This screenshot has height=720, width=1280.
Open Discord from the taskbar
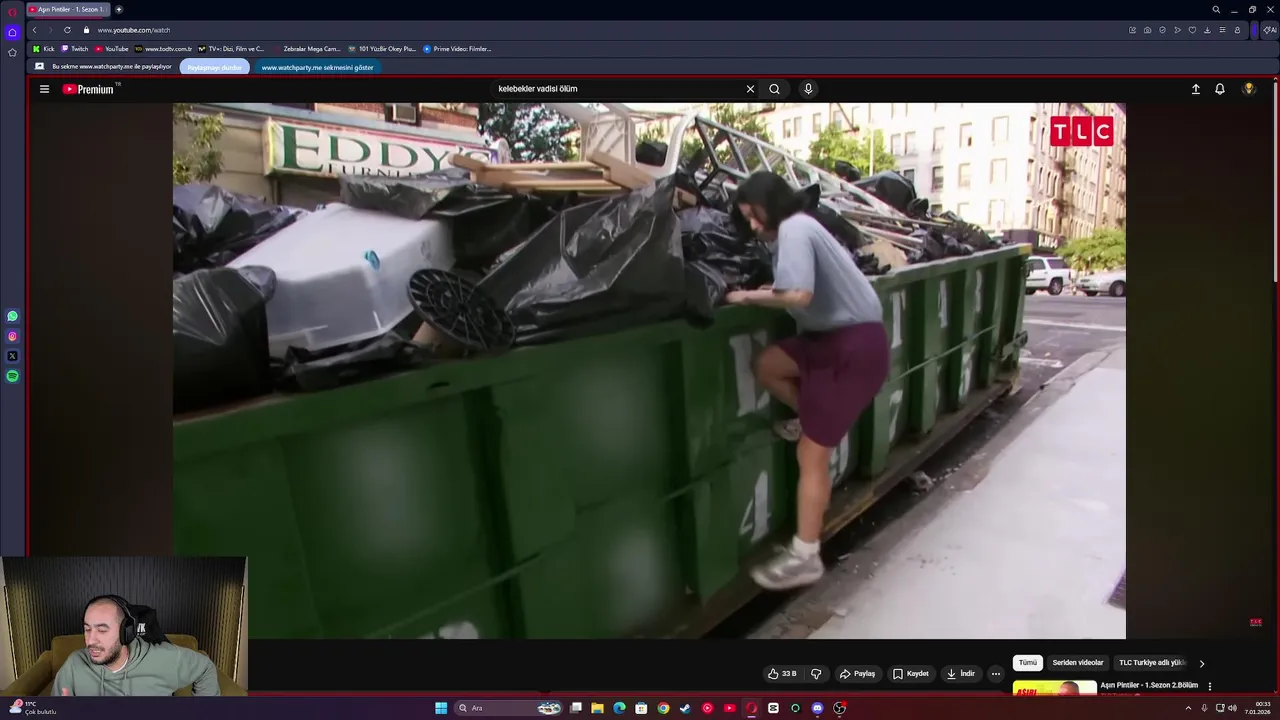817,708
